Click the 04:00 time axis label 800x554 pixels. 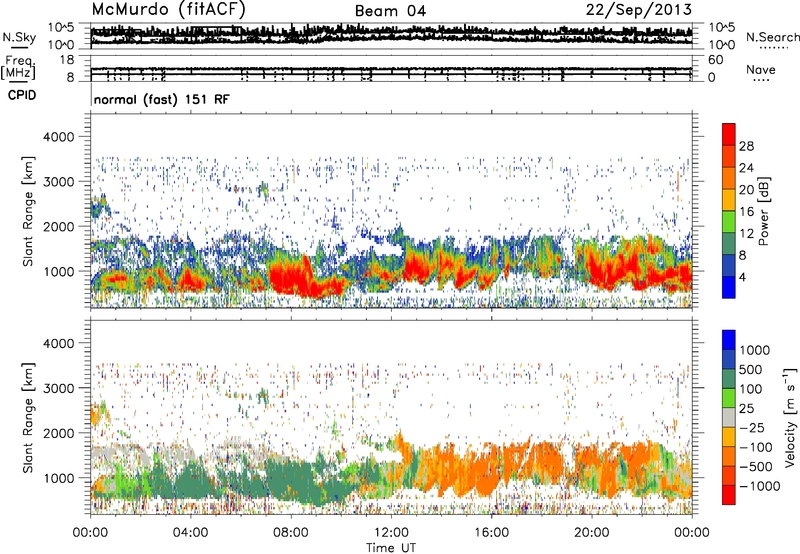click(x=190, y=533)
